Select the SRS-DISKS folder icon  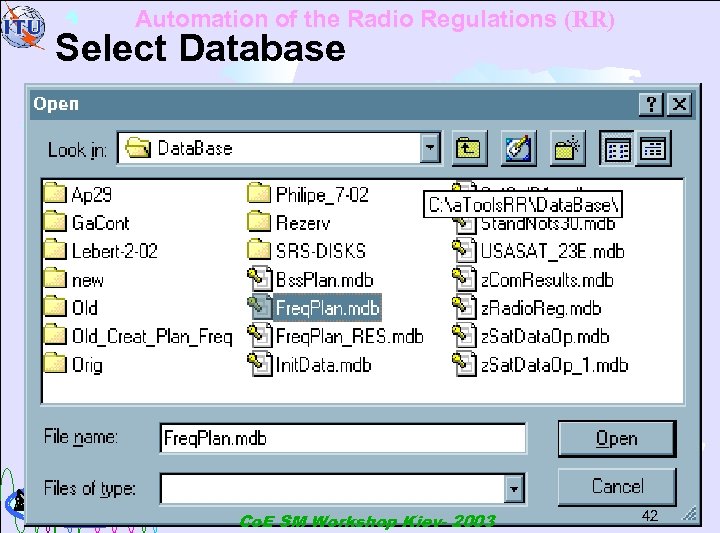[x=259, y=250]
